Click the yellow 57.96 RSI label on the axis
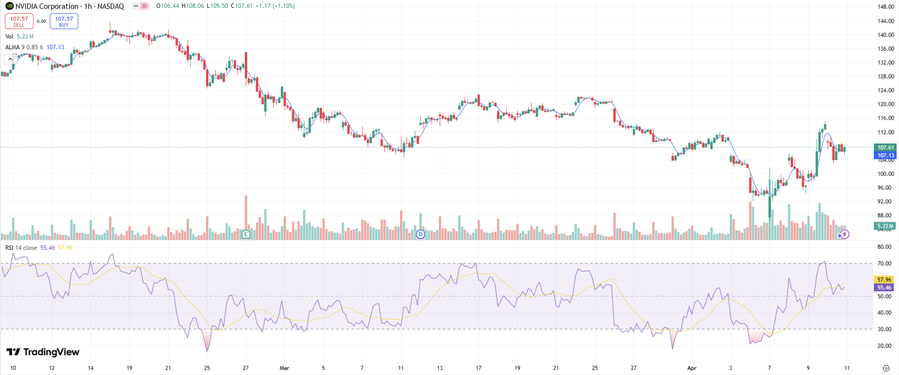The image size is (899, 375). point(884,279)
